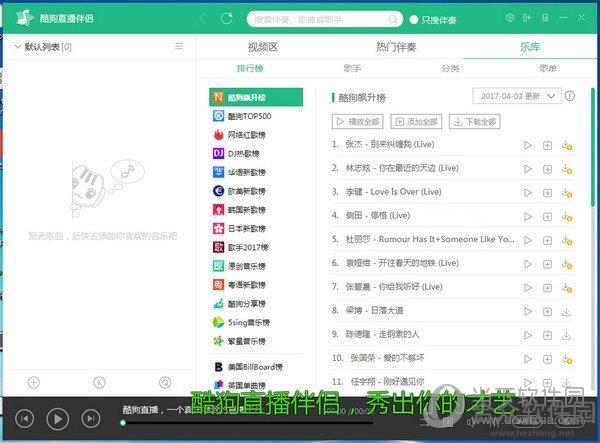The height and width of the screenshot is (443, 600).
Task: Click the add plus icon under the playlist
Action: point(34,382)
